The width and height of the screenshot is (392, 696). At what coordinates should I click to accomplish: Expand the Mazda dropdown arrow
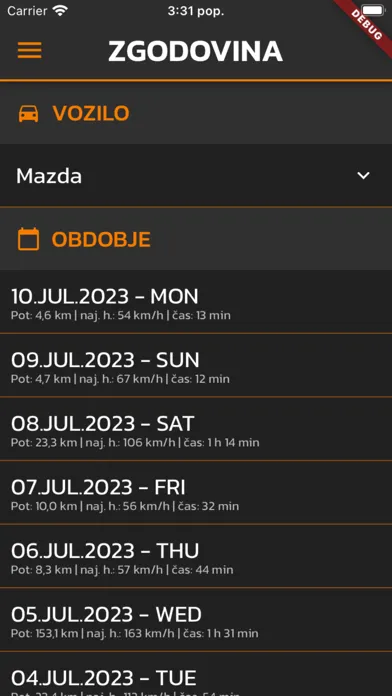click(x=364, y=176)
